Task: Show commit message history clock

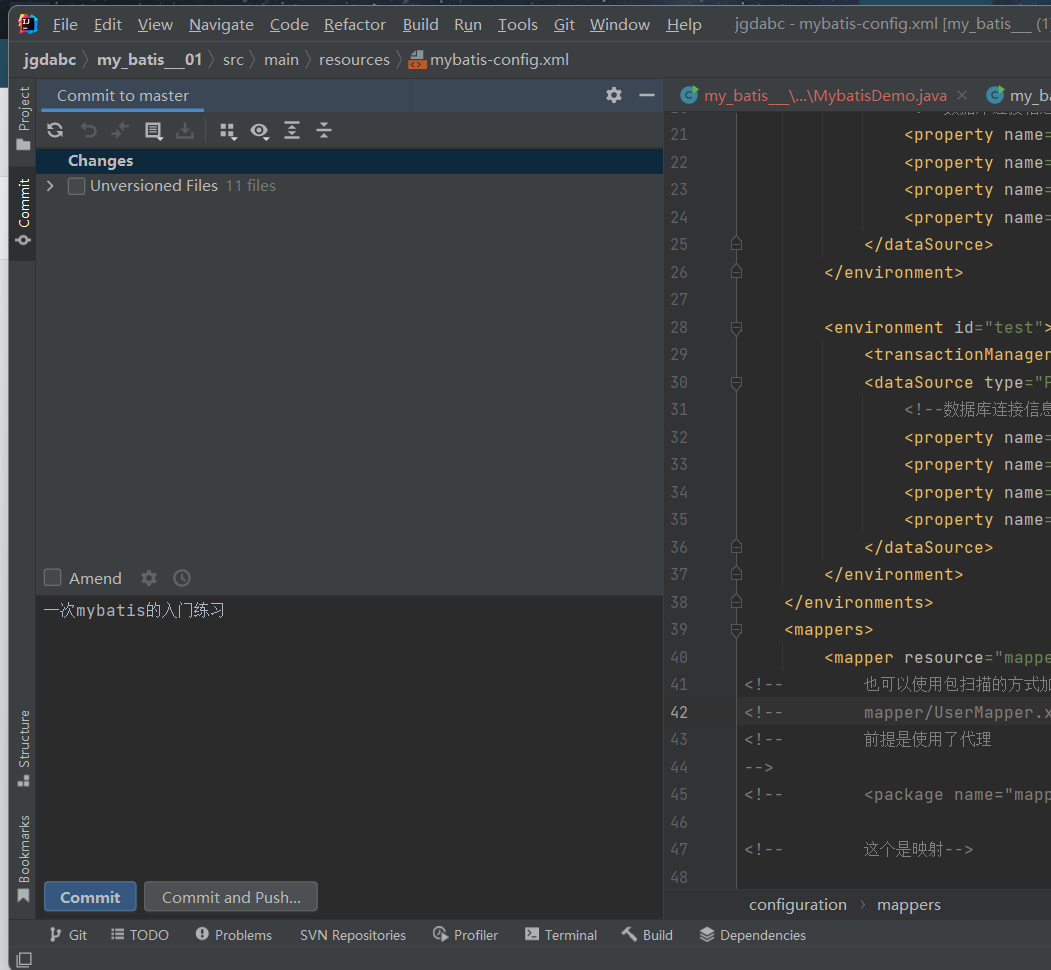Action: click(182, 578)
